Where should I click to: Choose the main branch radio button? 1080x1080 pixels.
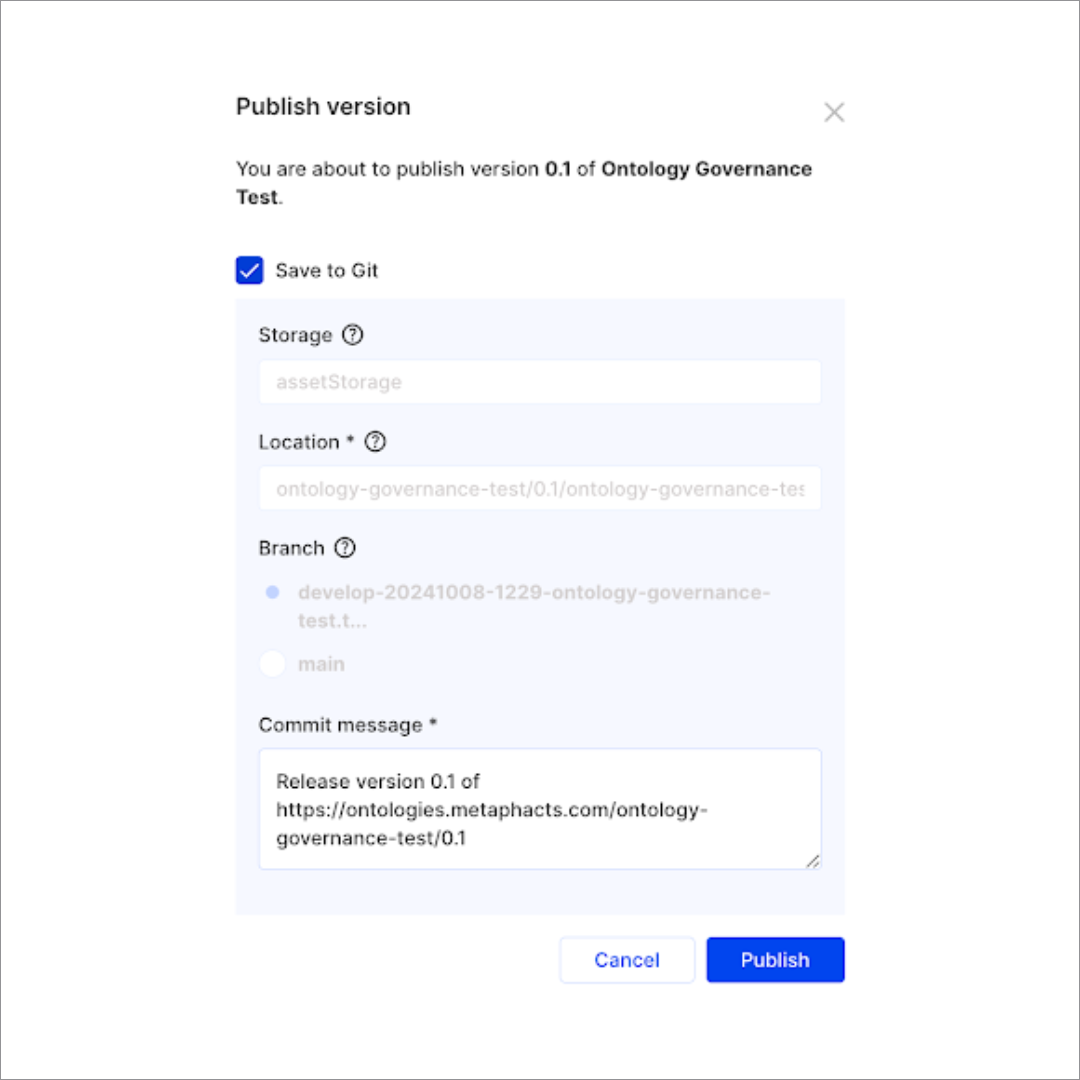pyautogui.click(x=272, y=664)
